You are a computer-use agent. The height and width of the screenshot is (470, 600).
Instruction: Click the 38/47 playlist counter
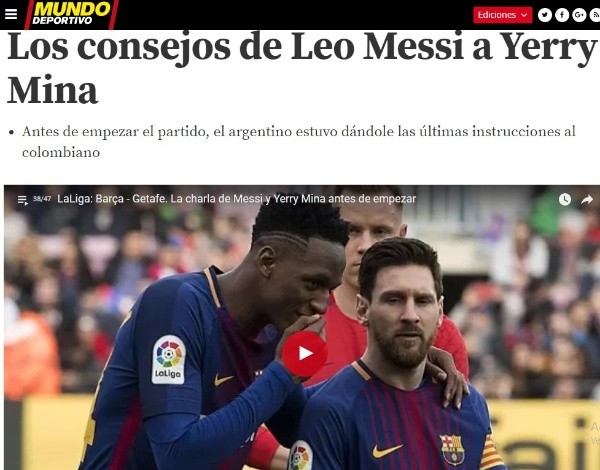point(42,199)
